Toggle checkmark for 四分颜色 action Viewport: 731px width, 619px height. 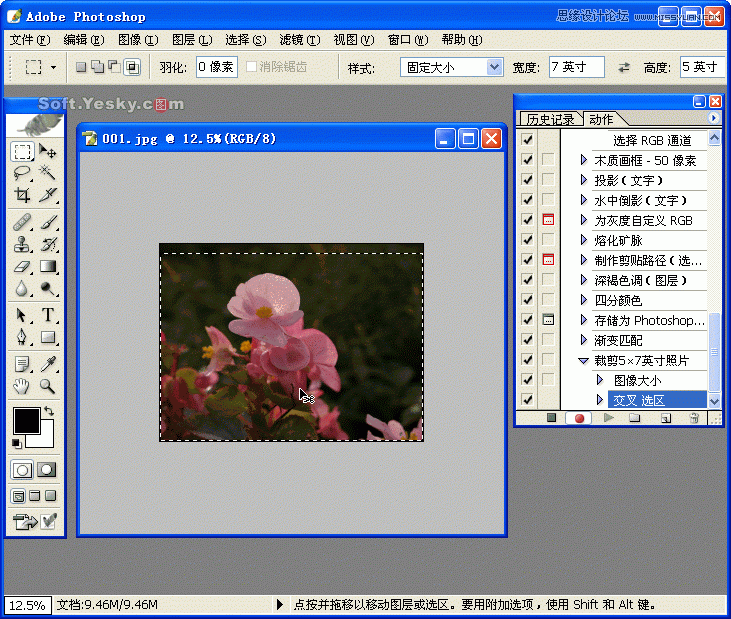[x=527, y=300]
